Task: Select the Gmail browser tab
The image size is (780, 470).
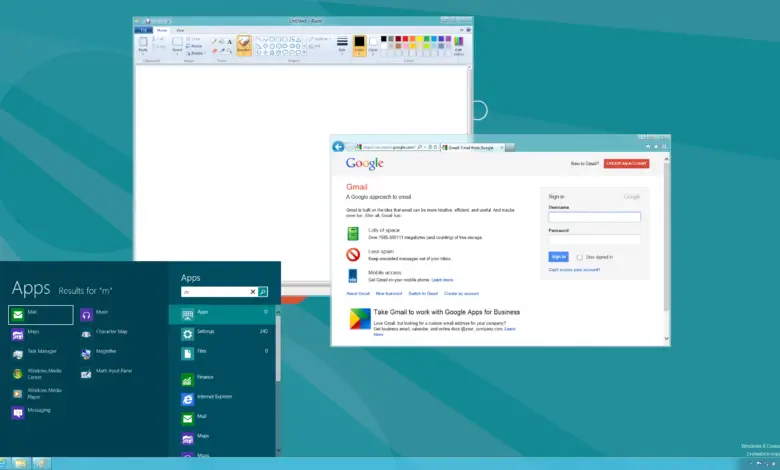Action: [x=472, y=148]
